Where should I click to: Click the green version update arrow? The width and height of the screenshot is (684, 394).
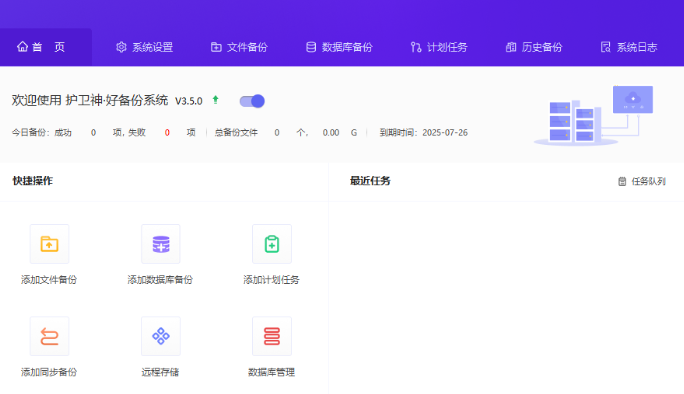(215, 100)
